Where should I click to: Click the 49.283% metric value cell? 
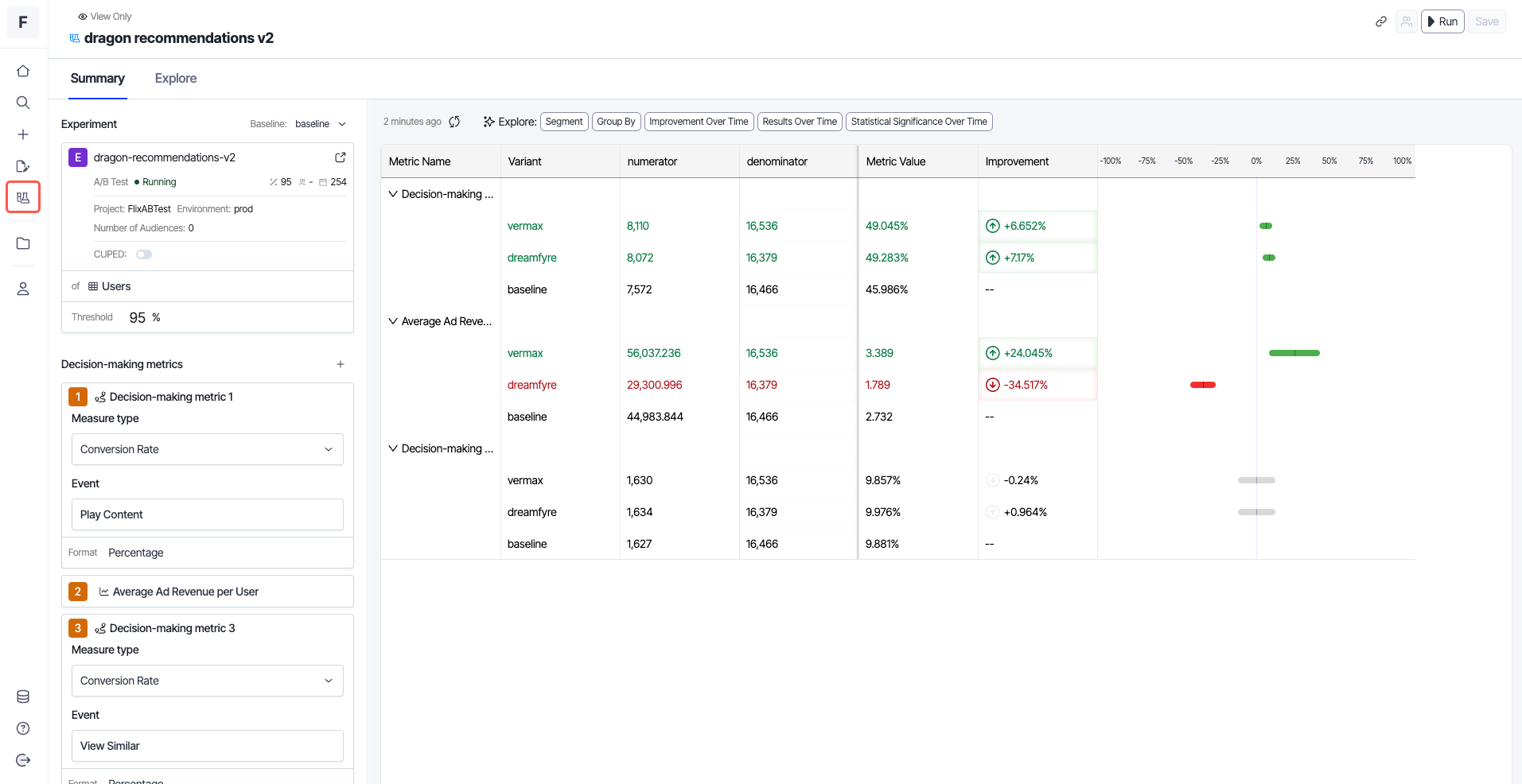point(918,258)
